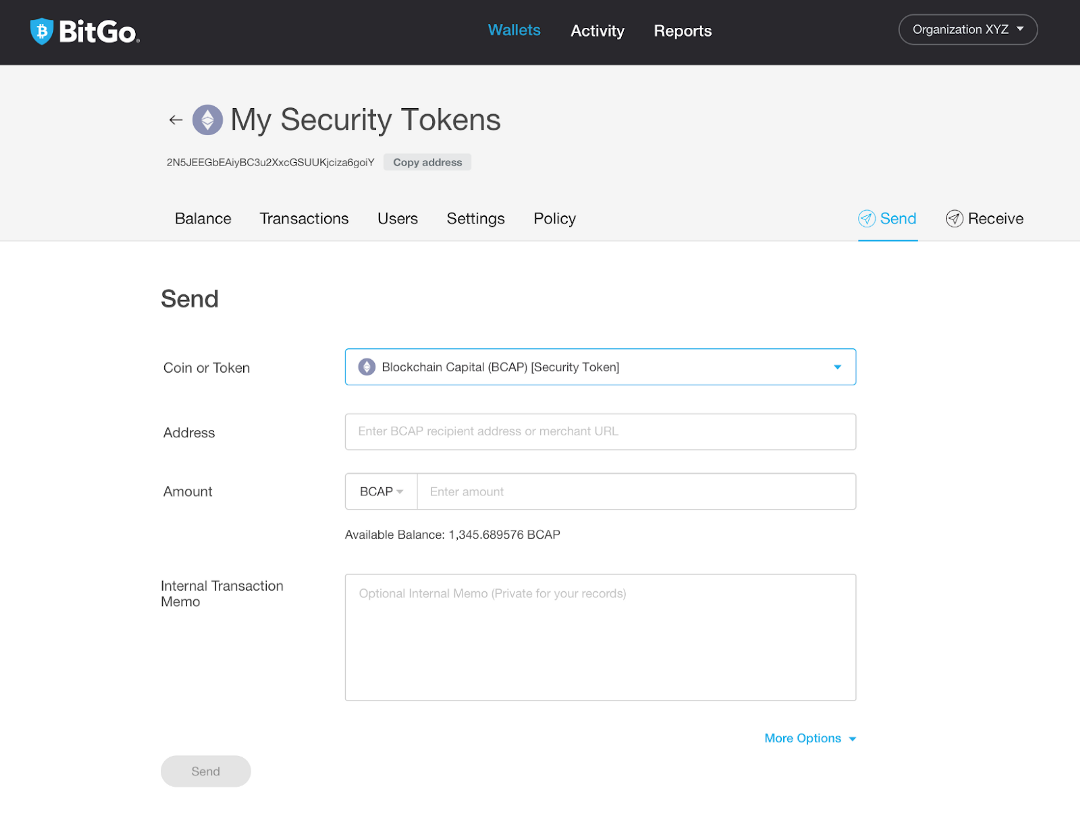Click the Receive paper plane icon
The width and height of the screenshot is (1080, 836).
954,218
